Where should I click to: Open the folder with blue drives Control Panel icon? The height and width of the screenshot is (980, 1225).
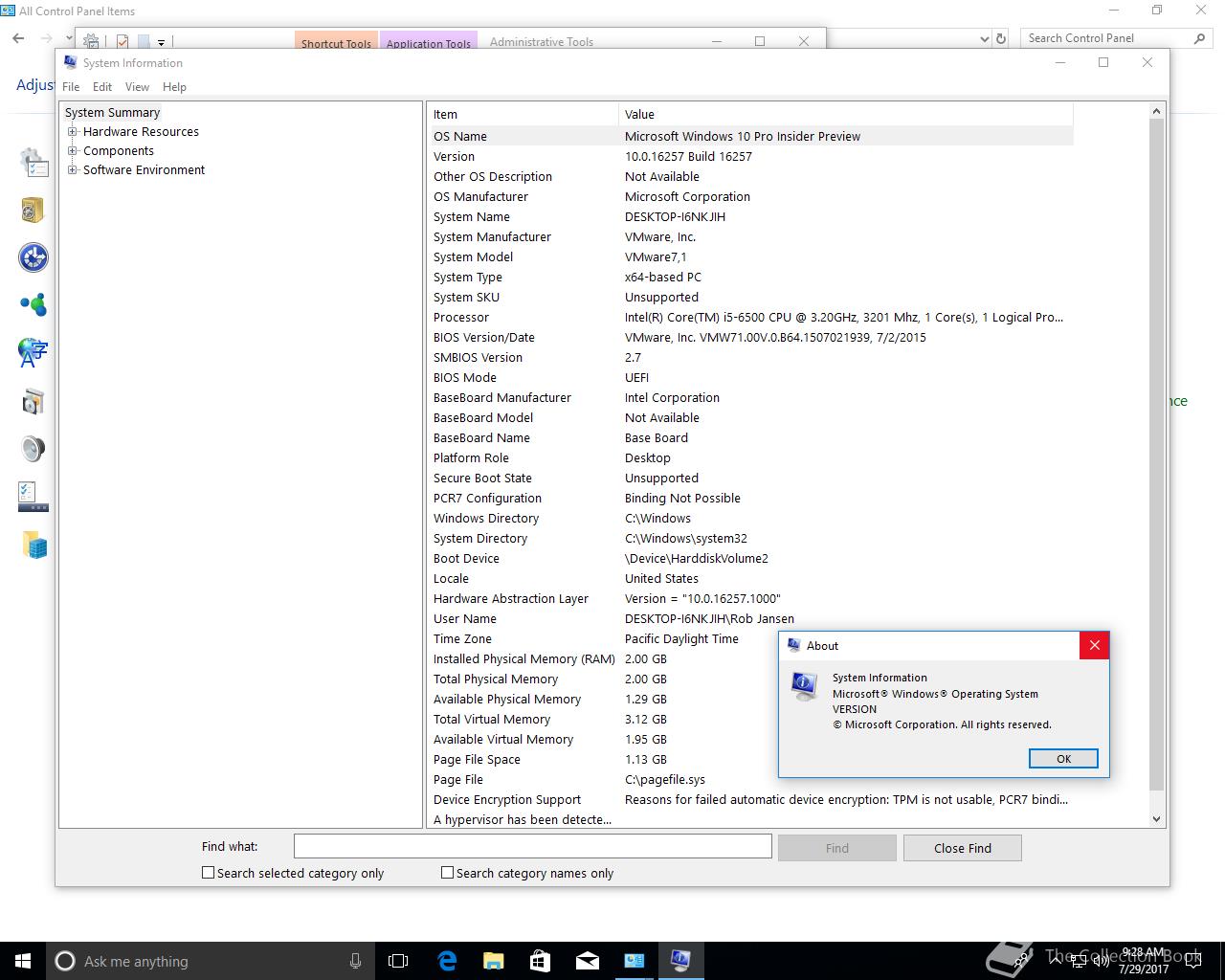33,545
